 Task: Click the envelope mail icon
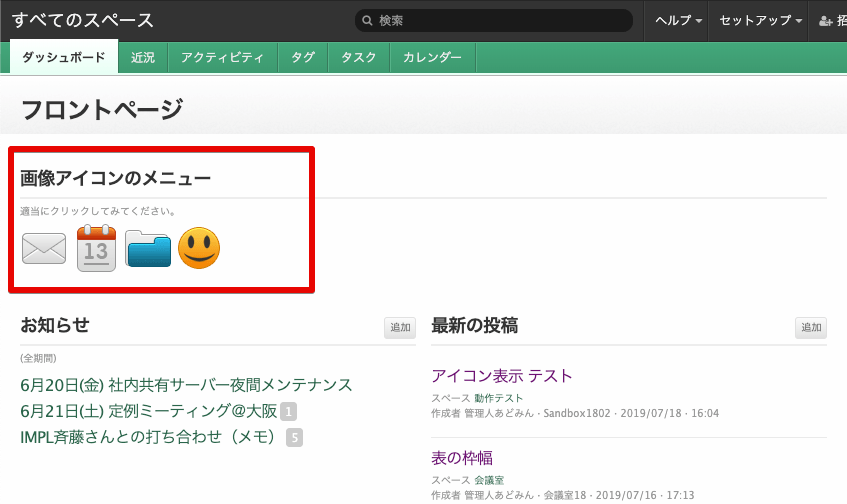[x=44, y=248]
